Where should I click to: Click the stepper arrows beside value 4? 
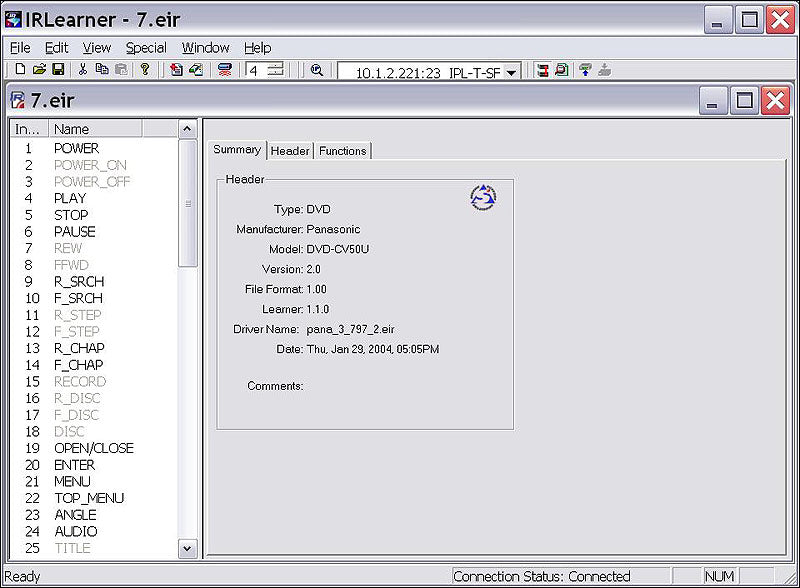click(x=276, y=69)
